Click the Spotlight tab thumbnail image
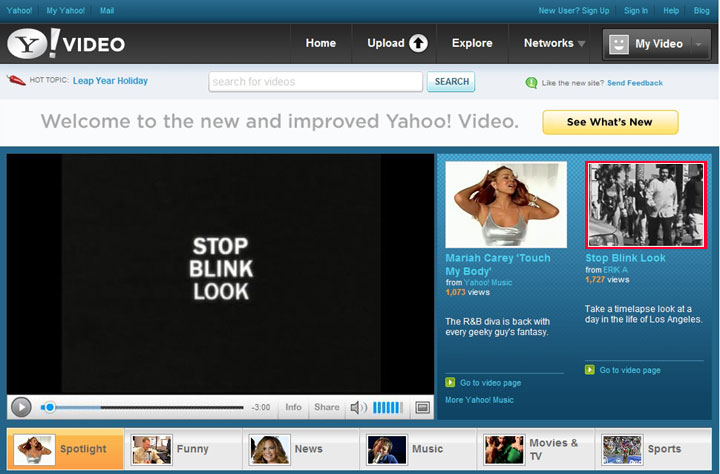Viewport: 720px width, 474px height. pyautogui.click(x=34, y=450)
